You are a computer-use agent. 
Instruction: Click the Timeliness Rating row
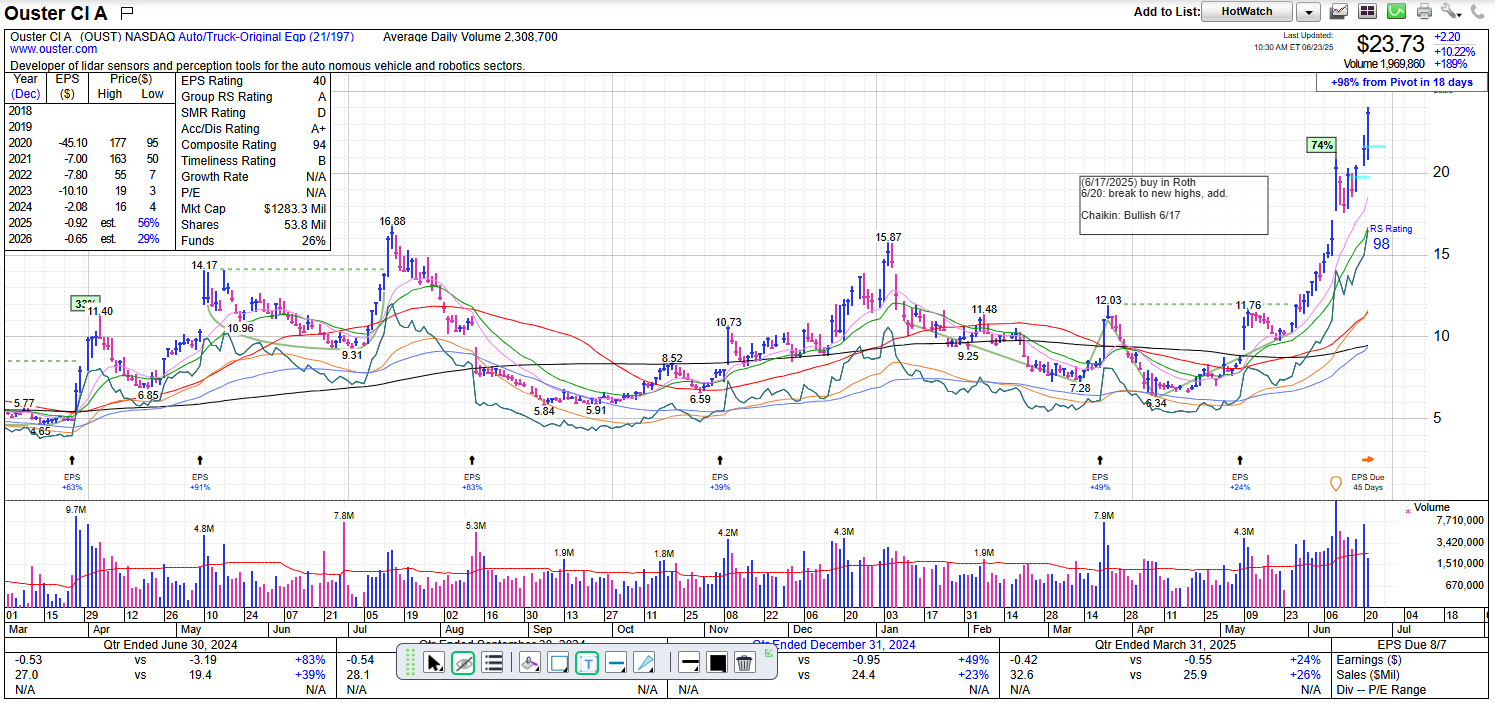(x=253, y=161)
